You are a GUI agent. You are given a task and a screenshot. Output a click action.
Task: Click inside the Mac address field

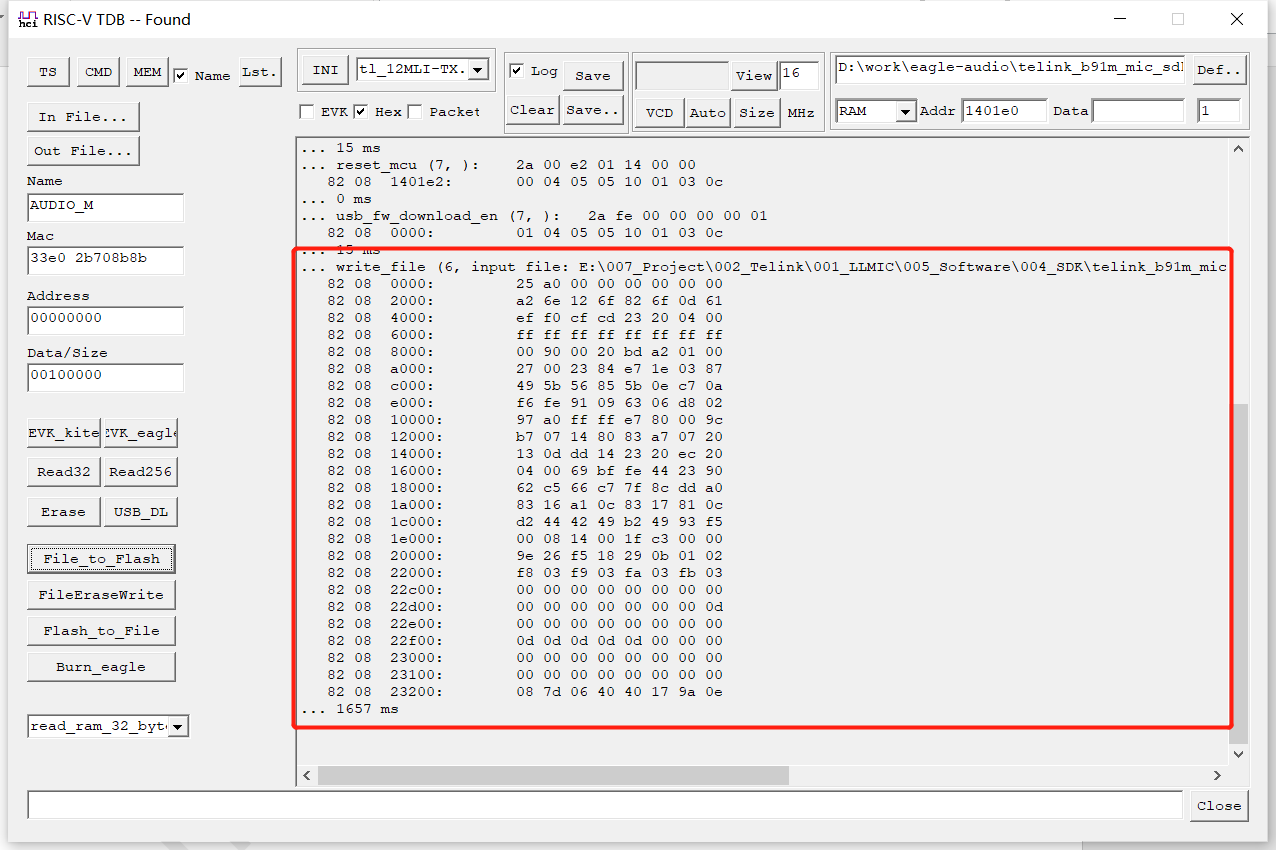click(105, 260)
